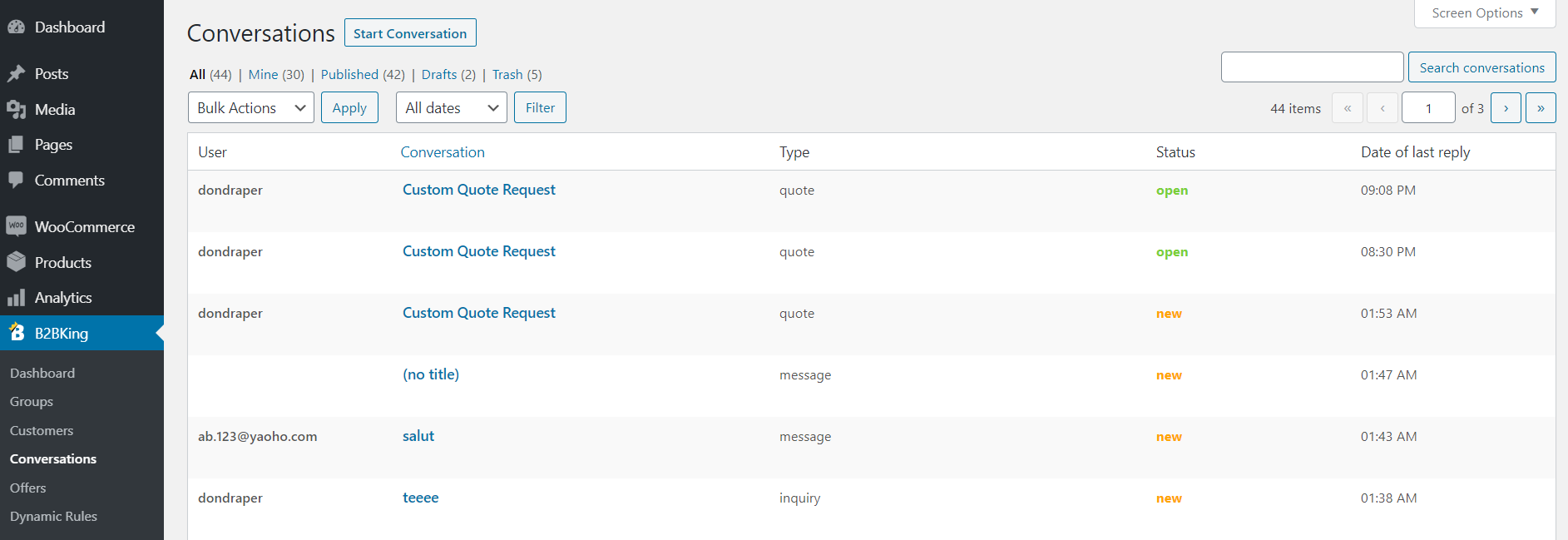Expand the Screen Options panel
The height and width of the screenshot is (540, 1568).
click(1485, 13)
